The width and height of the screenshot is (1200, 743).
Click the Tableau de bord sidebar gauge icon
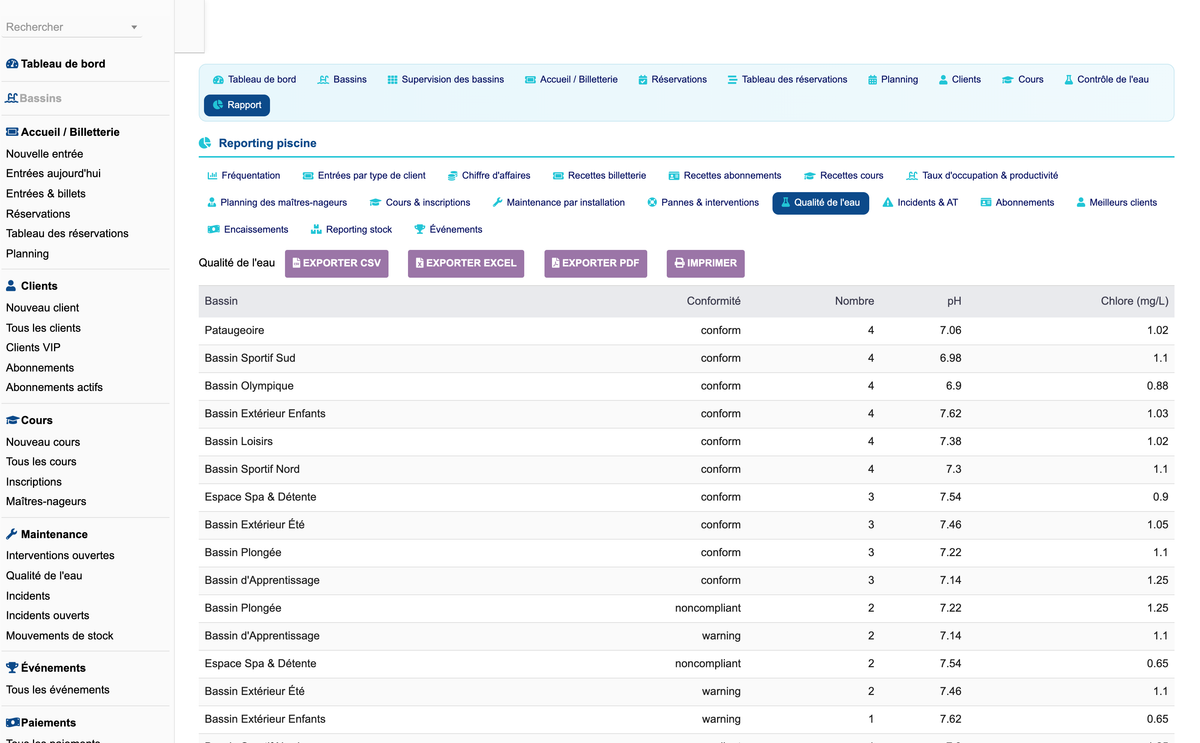(12, 64)
